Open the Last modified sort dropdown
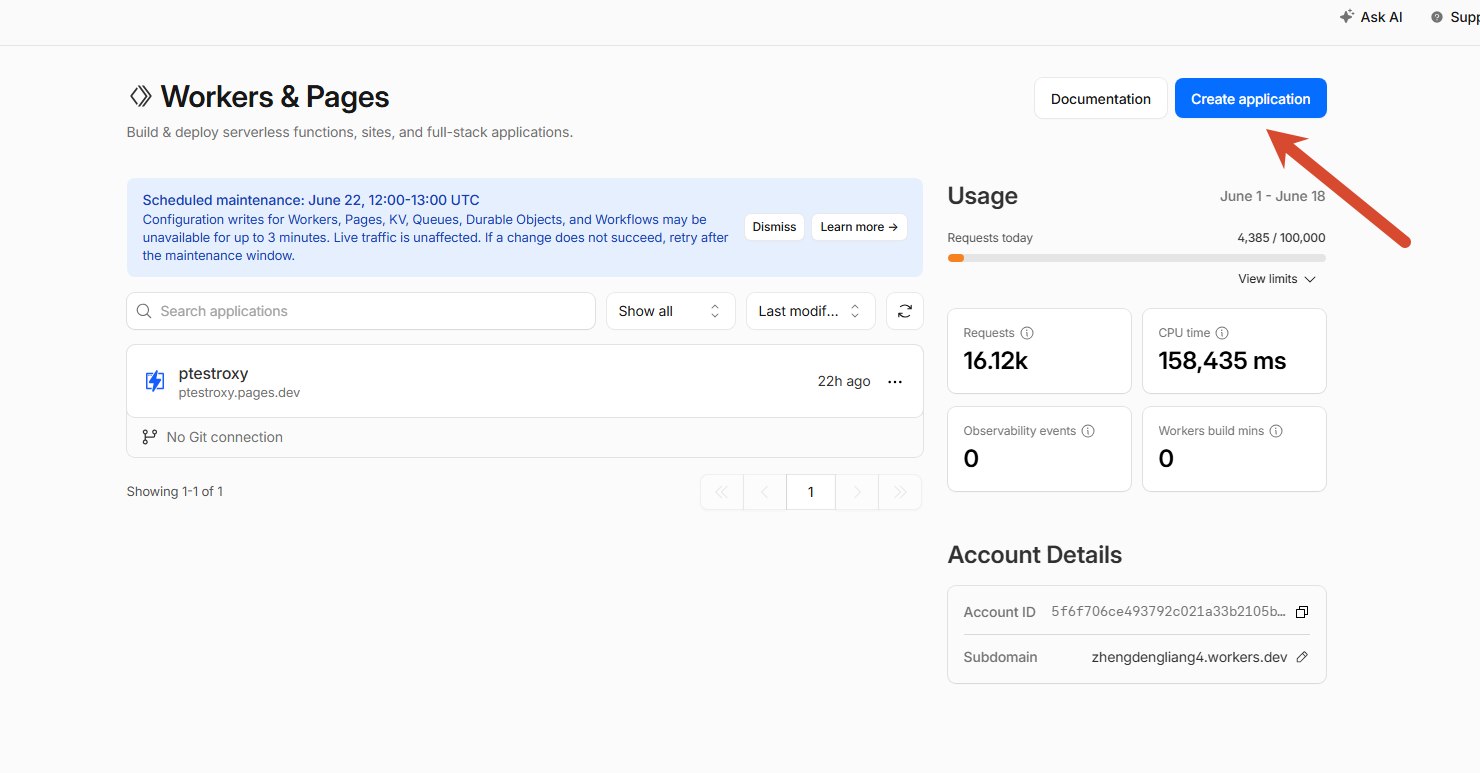This screenshot has height=773, width=1480. 811,311
